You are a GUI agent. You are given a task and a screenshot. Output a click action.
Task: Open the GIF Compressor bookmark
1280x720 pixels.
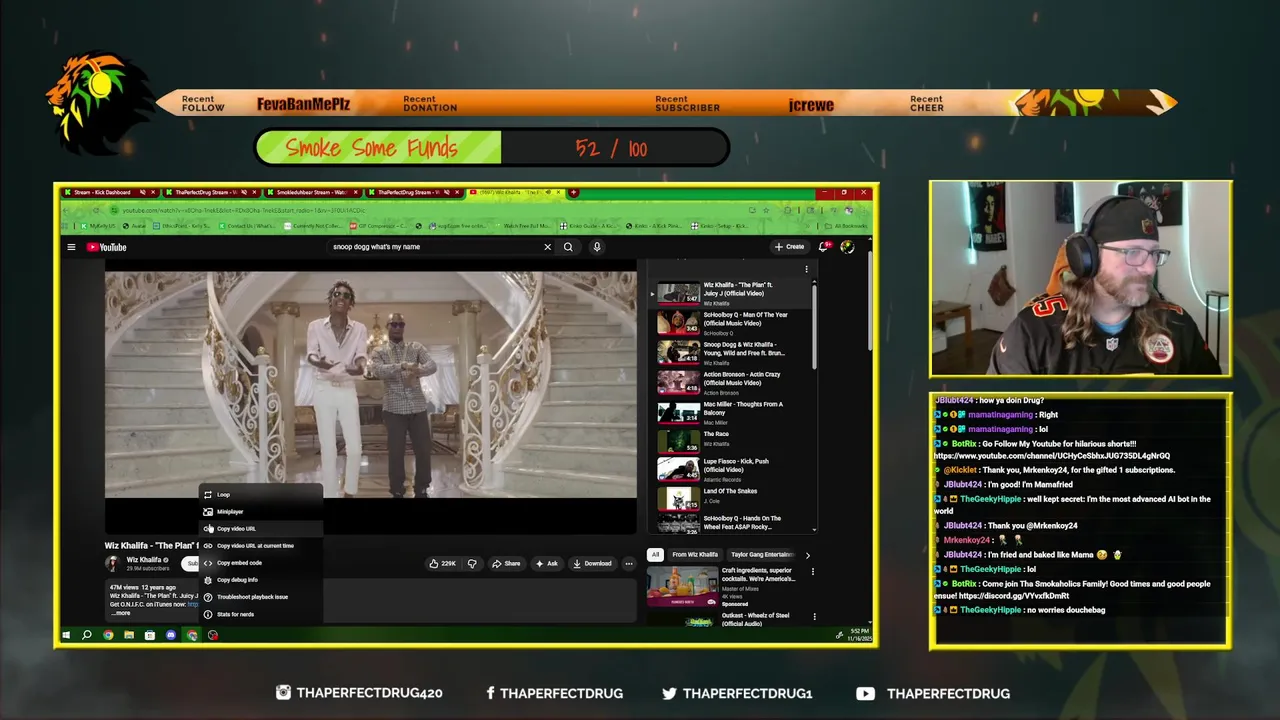point(376,226)
